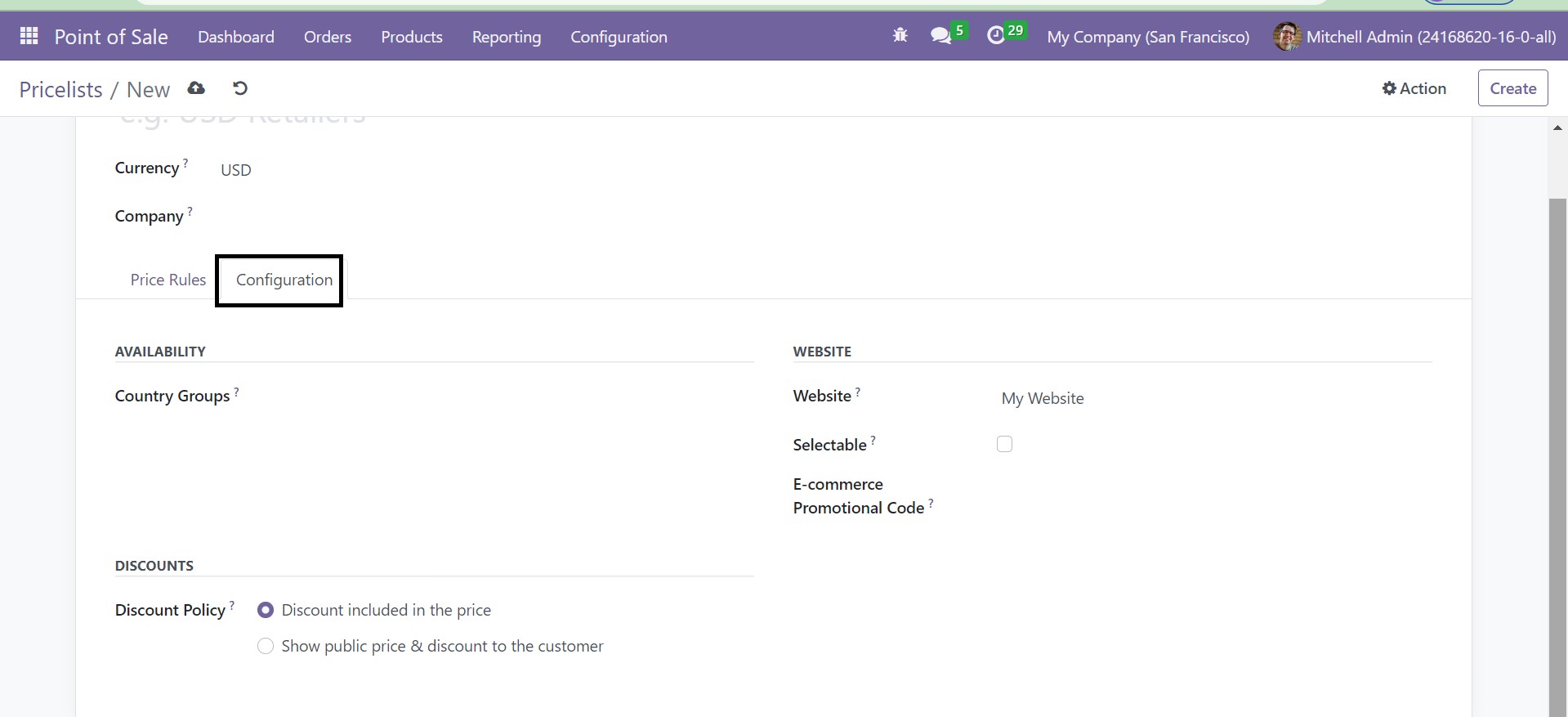This screenshot has height=717, width=1568.
Task: Enable the Selectable checkbox
Action: tap(1004, 444)
